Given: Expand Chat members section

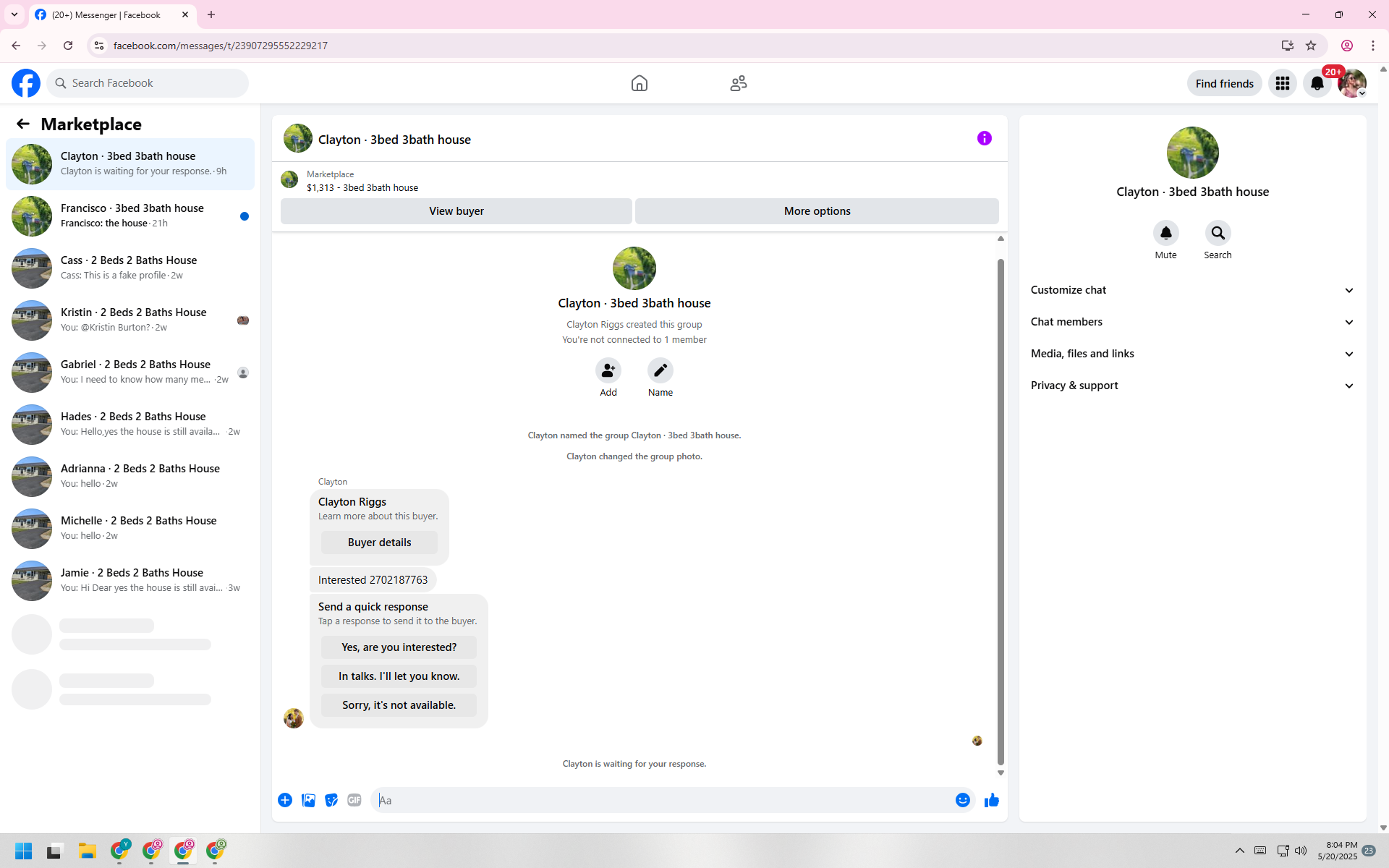Looking at the screenshot, I should click(1192, 322).
